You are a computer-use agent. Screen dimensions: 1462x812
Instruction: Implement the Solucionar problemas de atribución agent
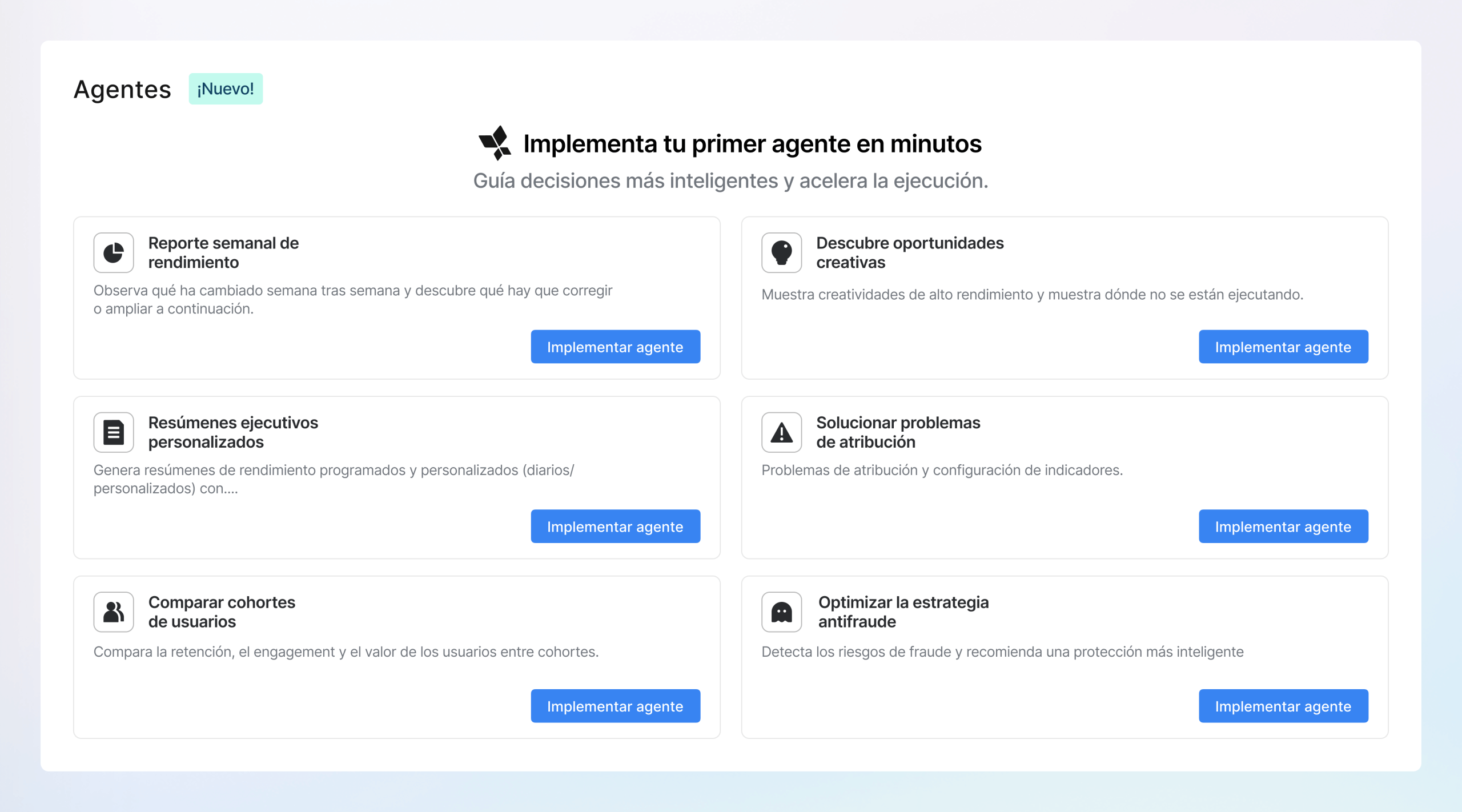(x=1284, y=526)
